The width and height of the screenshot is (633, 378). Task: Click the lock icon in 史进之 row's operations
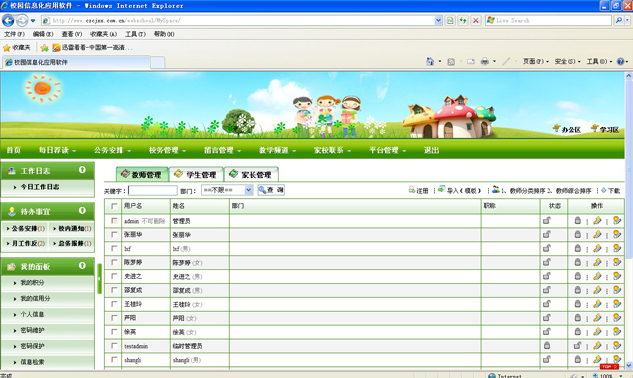(578, 276)
